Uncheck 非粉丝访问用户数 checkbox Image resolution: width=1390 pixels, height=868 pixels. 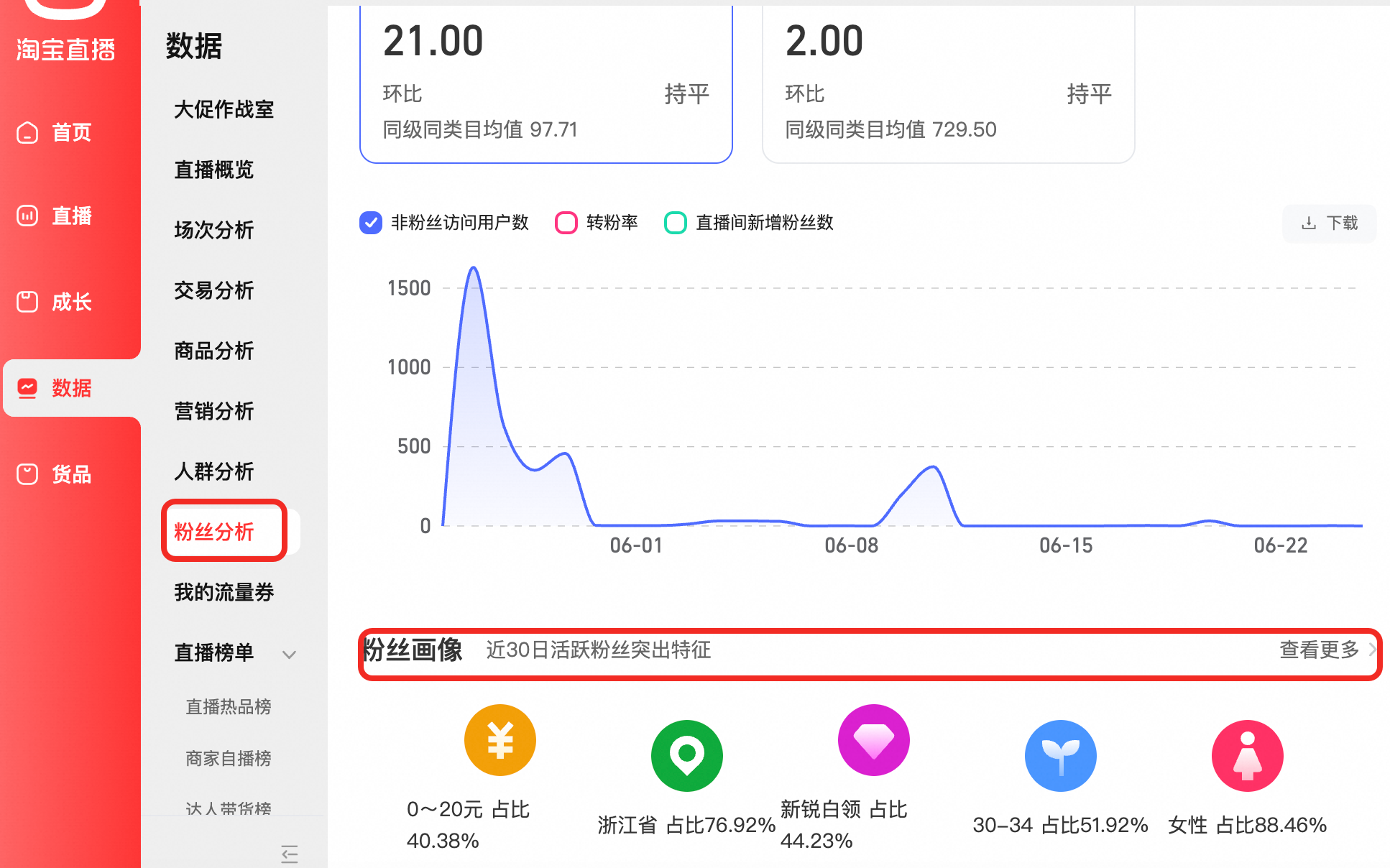coord(371,223)
